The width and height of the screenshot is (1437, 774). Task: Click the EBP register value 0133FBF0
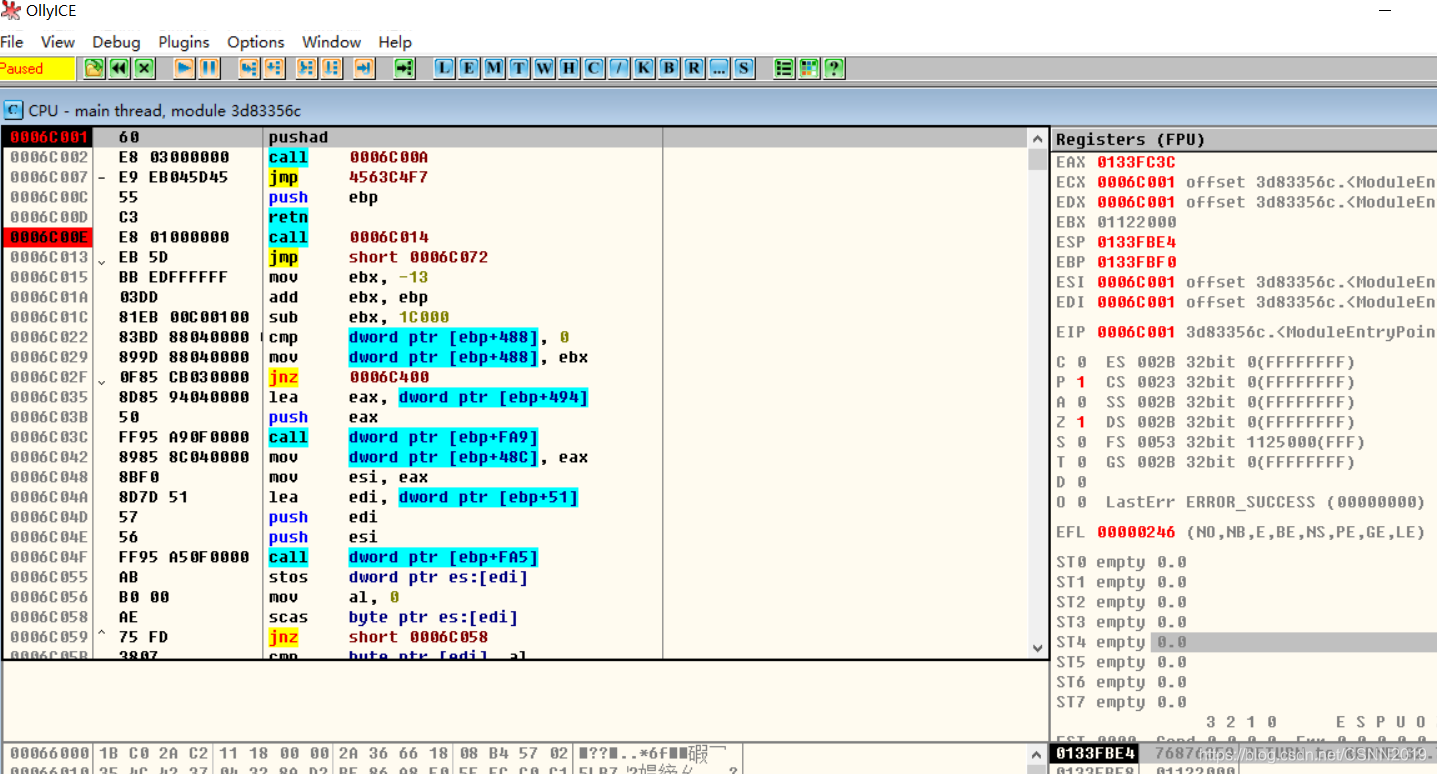(x=1136, y=262)
